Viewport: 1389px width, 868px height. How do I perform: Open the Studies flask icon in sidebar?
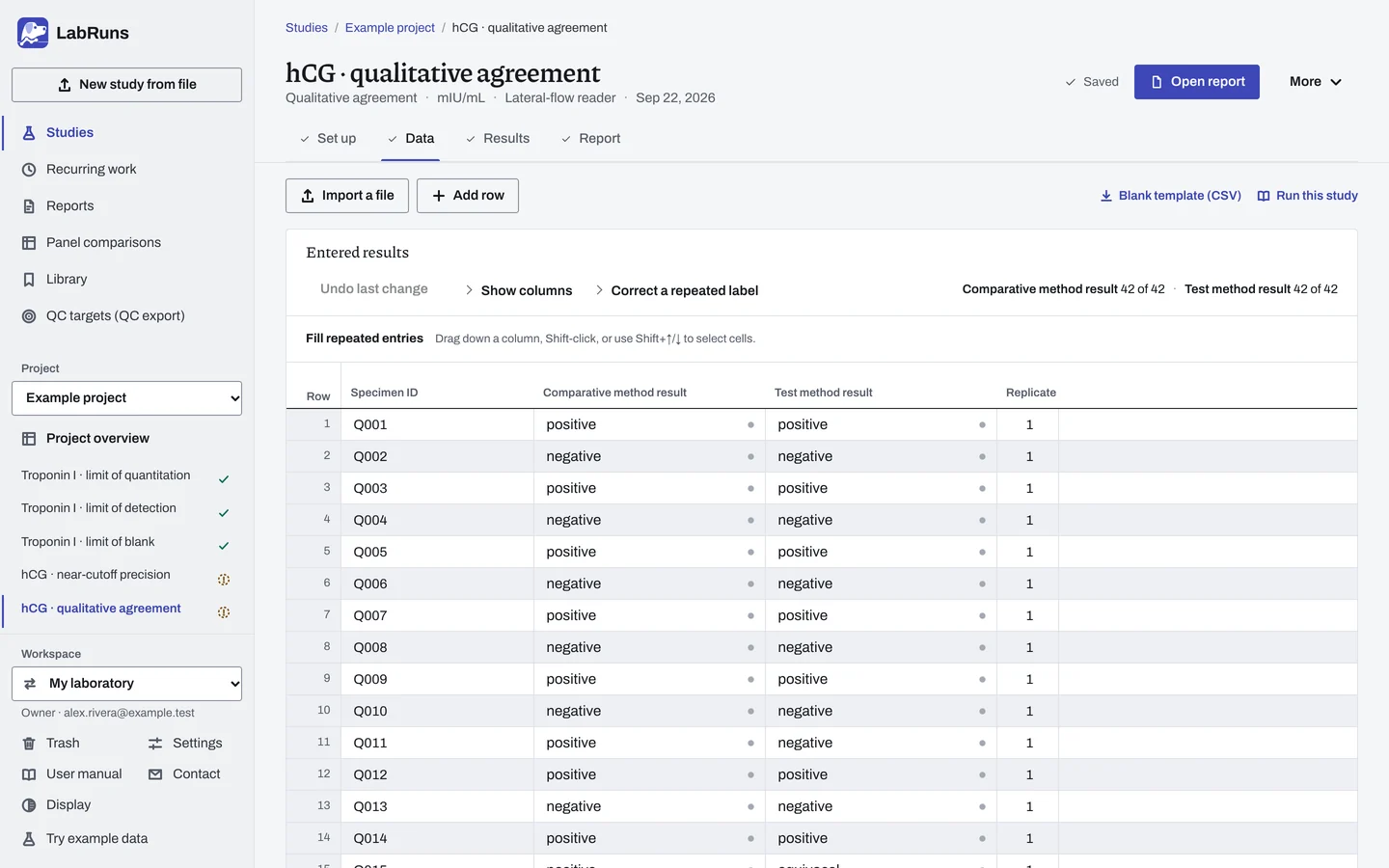29,133
